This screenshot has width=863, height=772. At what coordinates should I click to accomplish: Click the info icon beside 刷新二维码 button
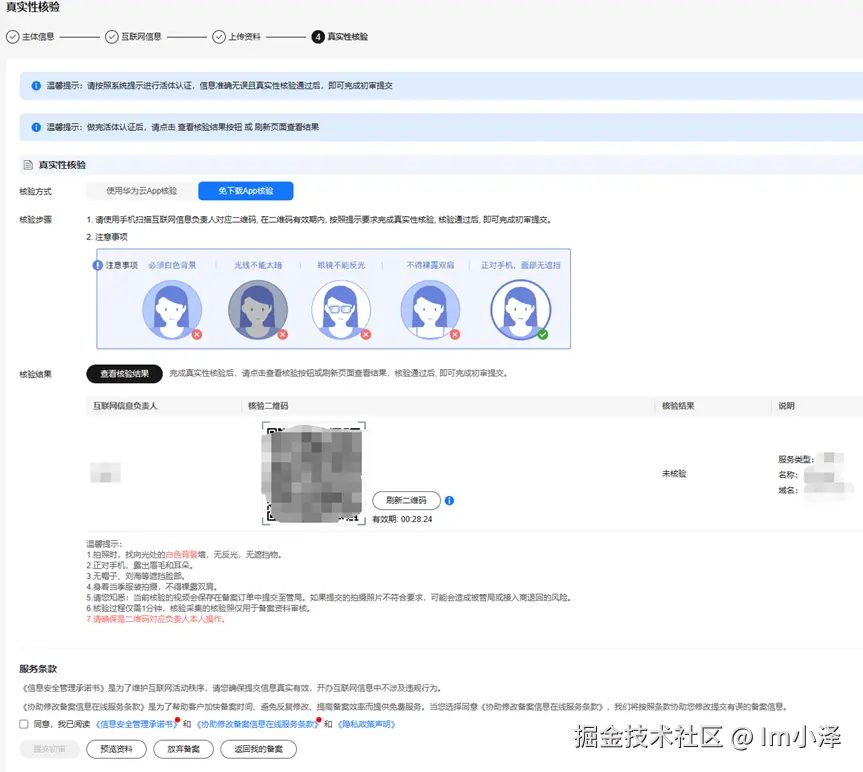coord(449,501)
